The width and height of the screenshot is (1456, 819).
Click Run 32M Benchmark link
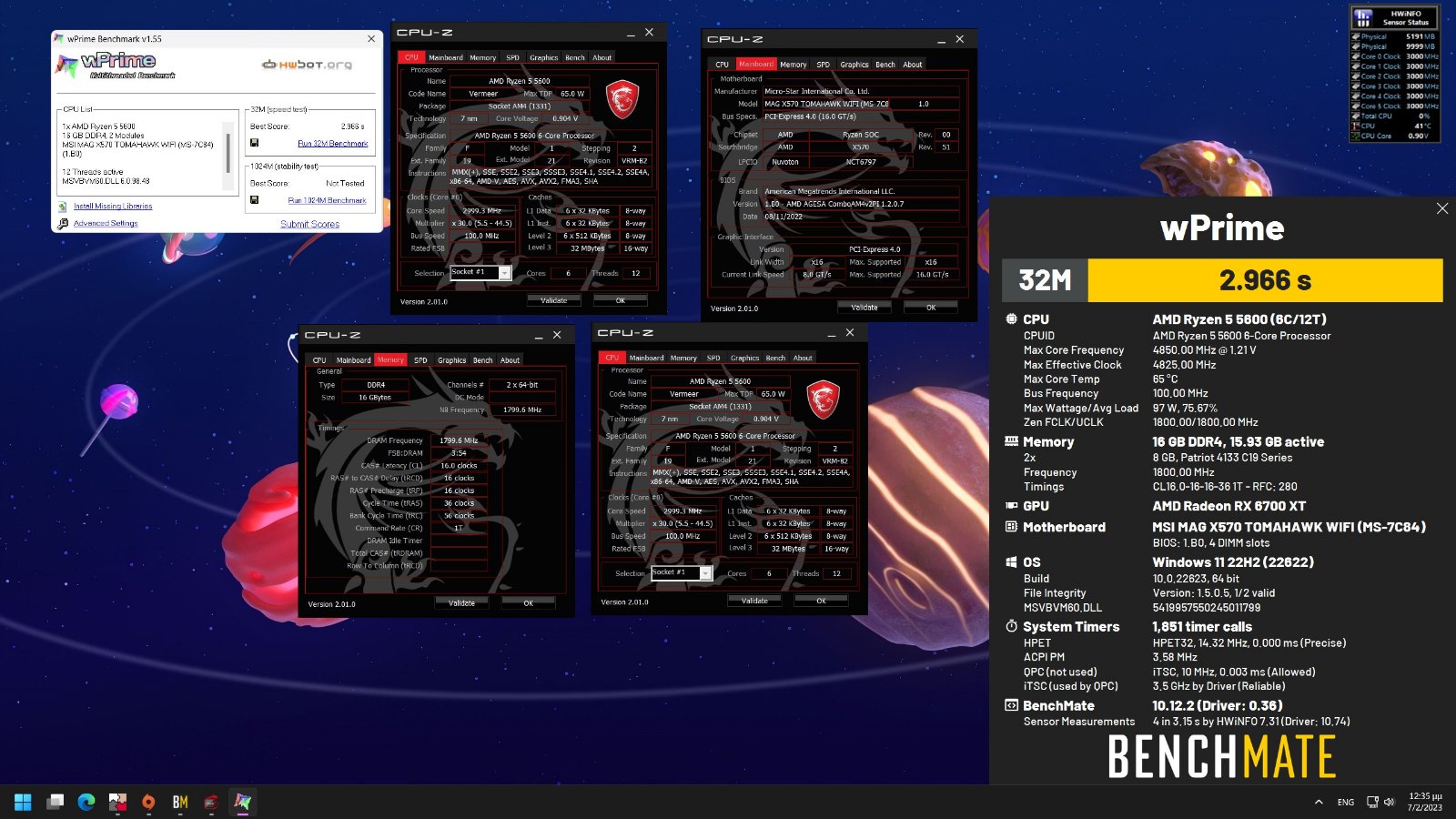click(333, 144)
